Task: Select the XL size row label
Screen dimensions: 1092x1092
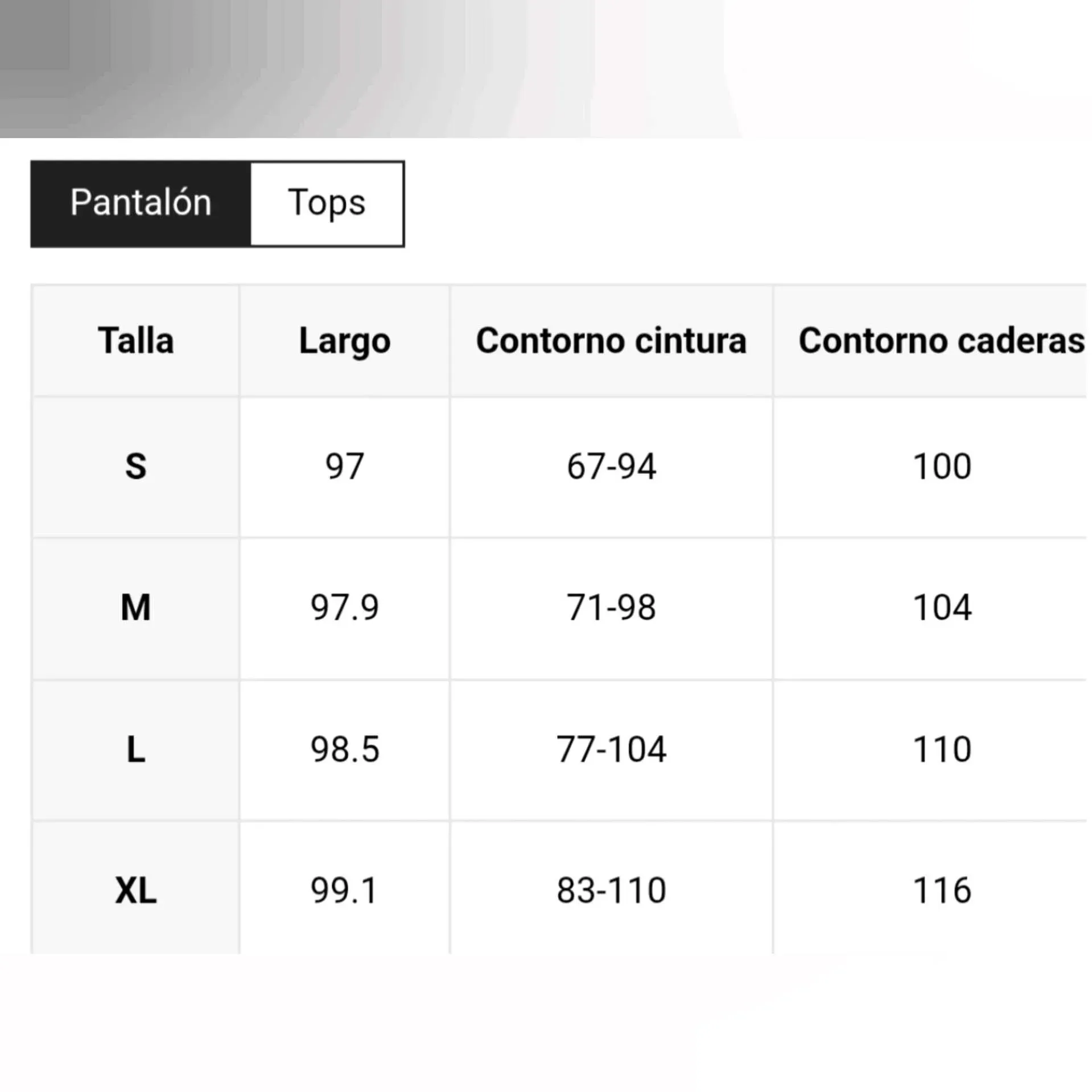Action: click(135, 890)
